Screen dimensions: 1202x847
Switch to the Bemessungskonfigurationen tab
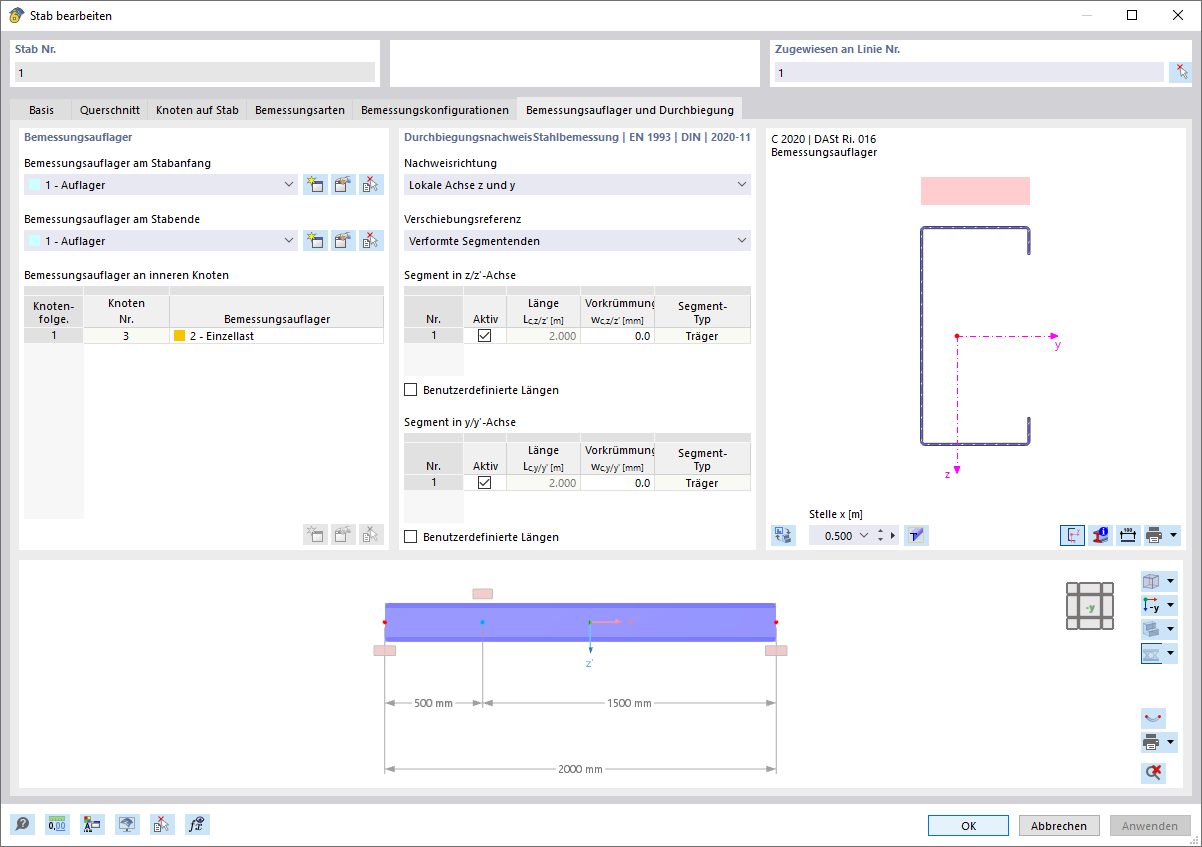435,110
